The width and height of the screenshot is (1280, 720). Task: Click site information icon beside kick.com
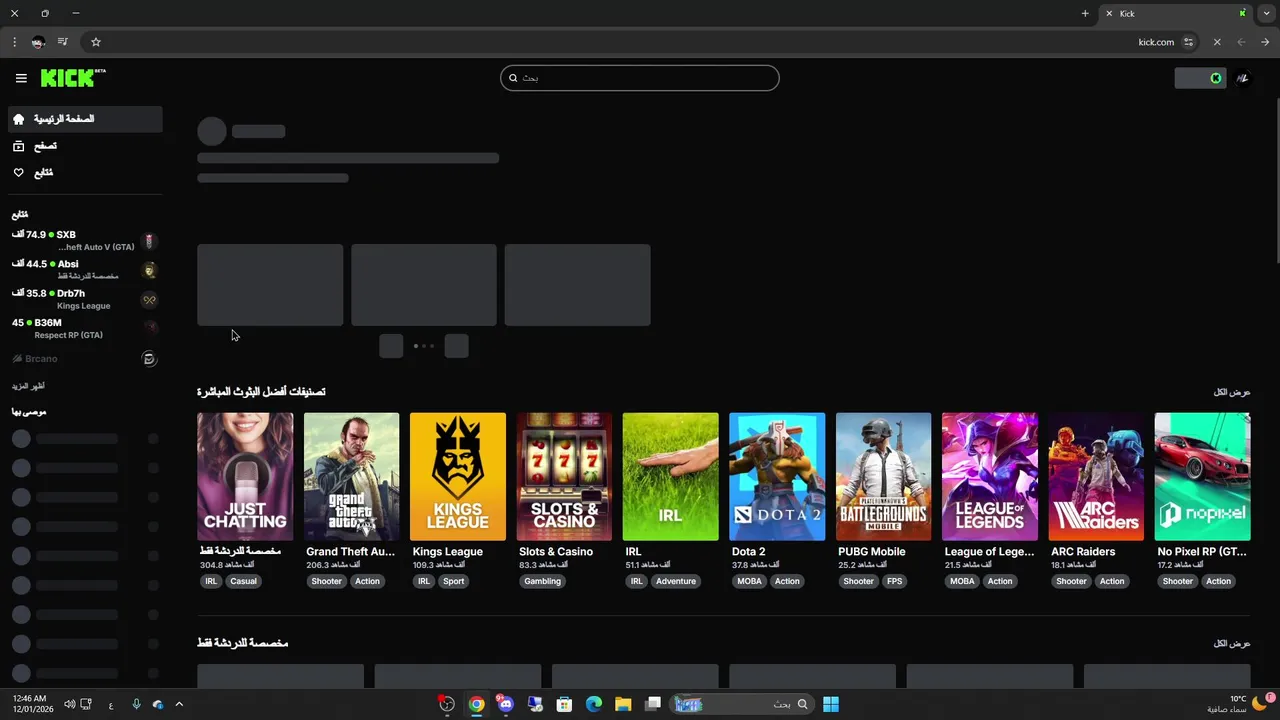(1189, 42)
